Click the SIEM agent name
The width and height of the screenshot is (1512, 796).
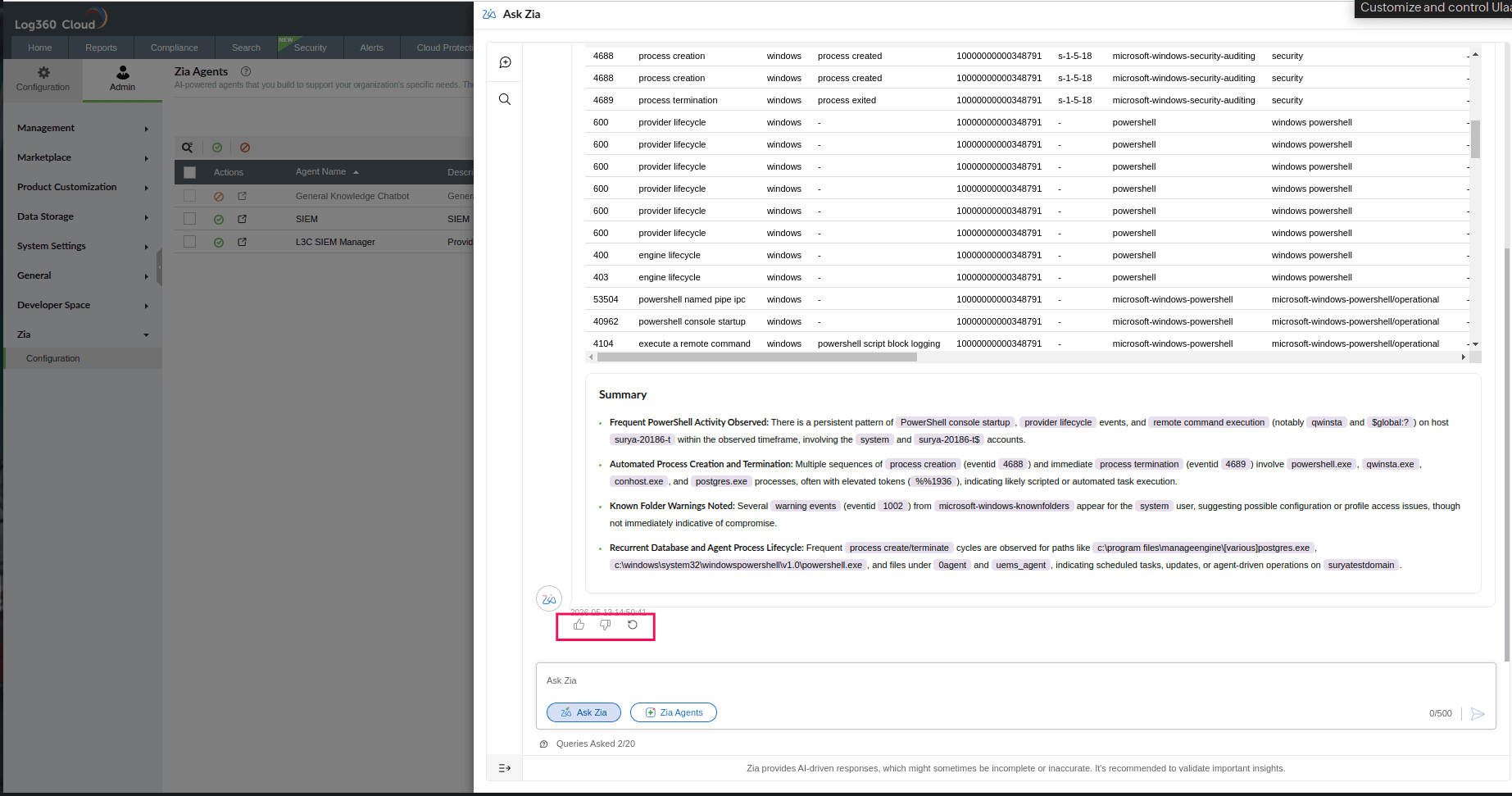306,219
